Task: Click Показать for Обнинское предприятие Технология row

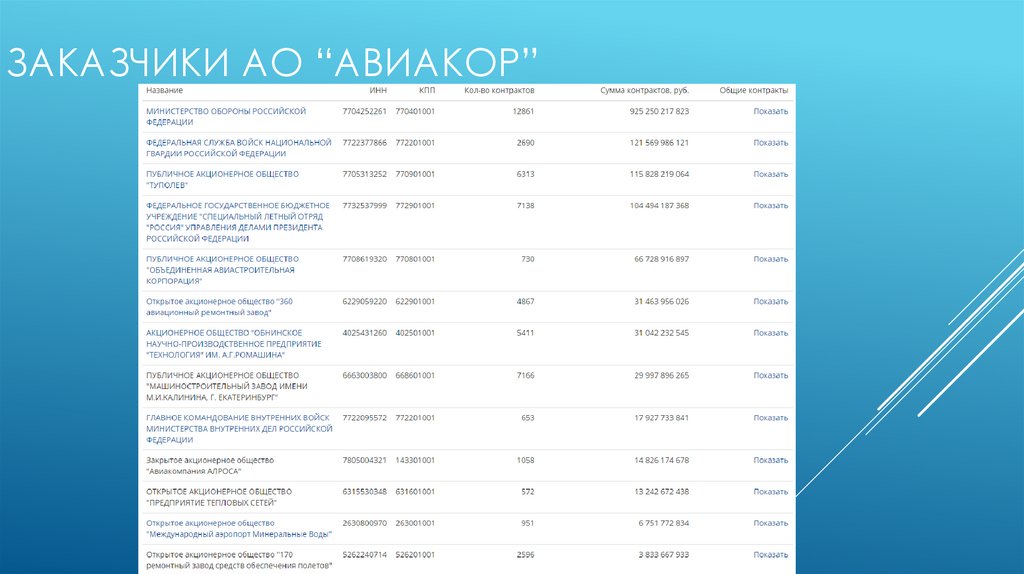Action: pyautogui.click(x=771, y=332)
